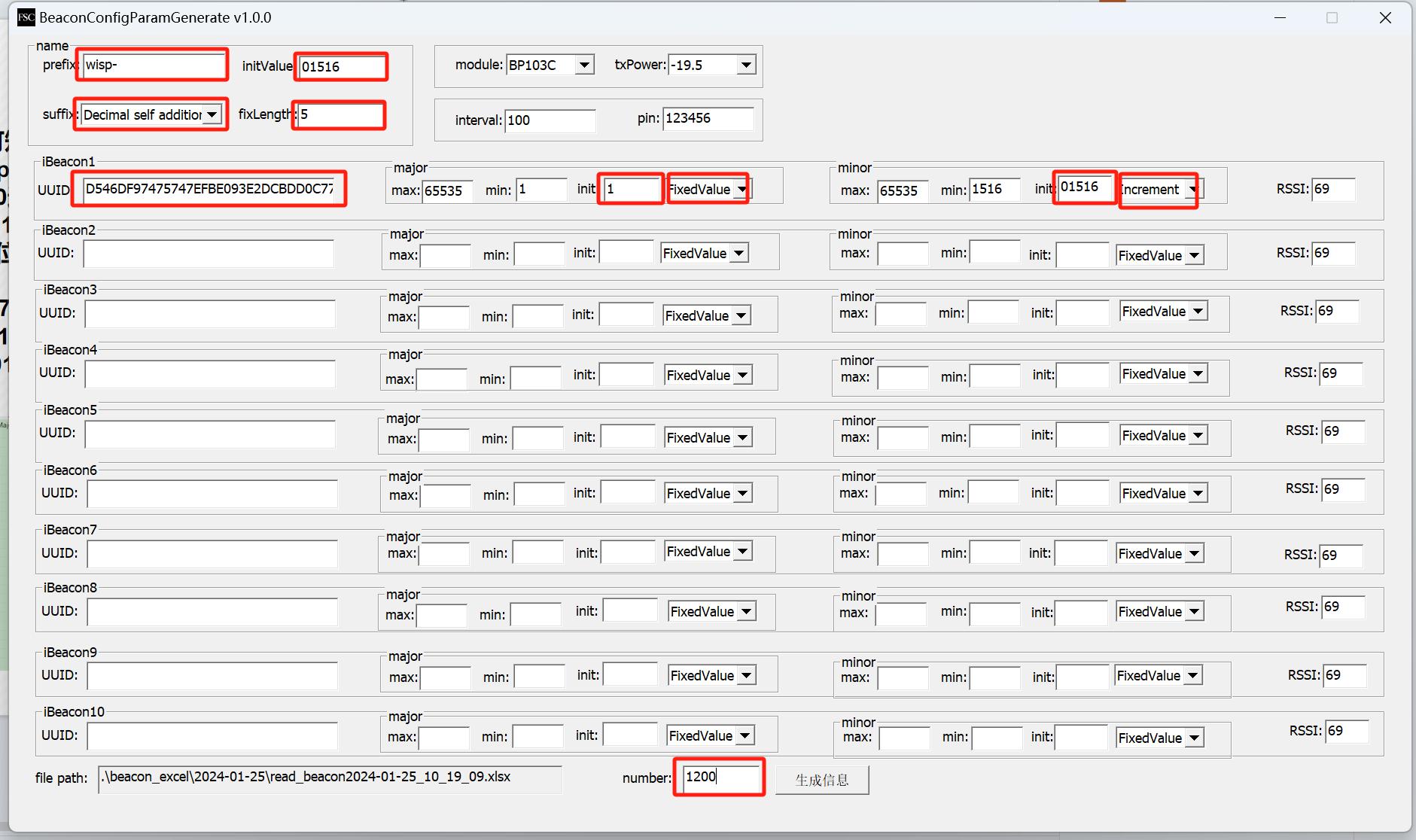Minimize the application window

1280,17
